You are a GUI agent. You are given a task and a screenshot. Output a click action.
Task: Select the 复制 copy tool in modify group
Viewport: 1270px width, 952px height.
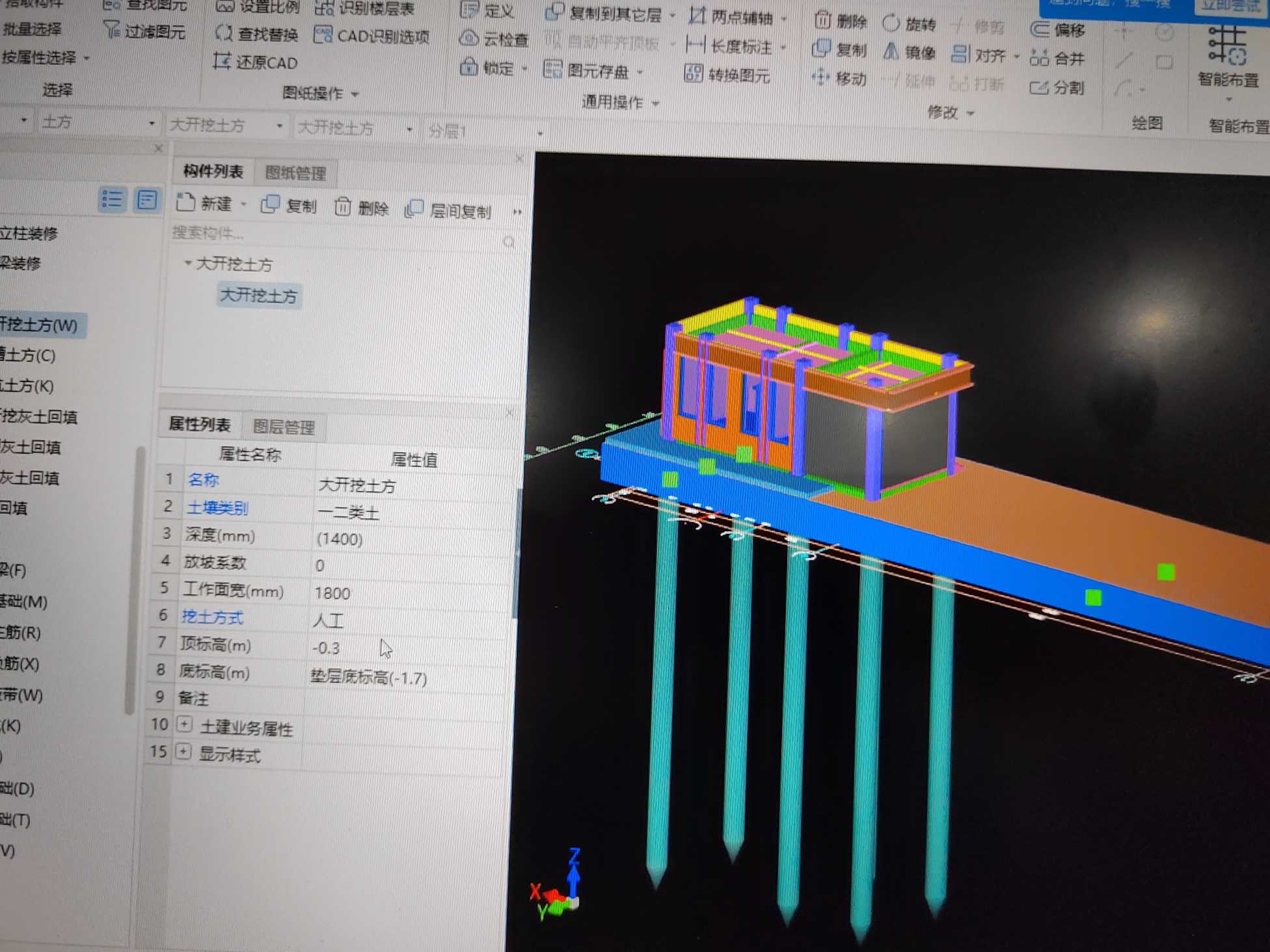click(x=839, y=49)
